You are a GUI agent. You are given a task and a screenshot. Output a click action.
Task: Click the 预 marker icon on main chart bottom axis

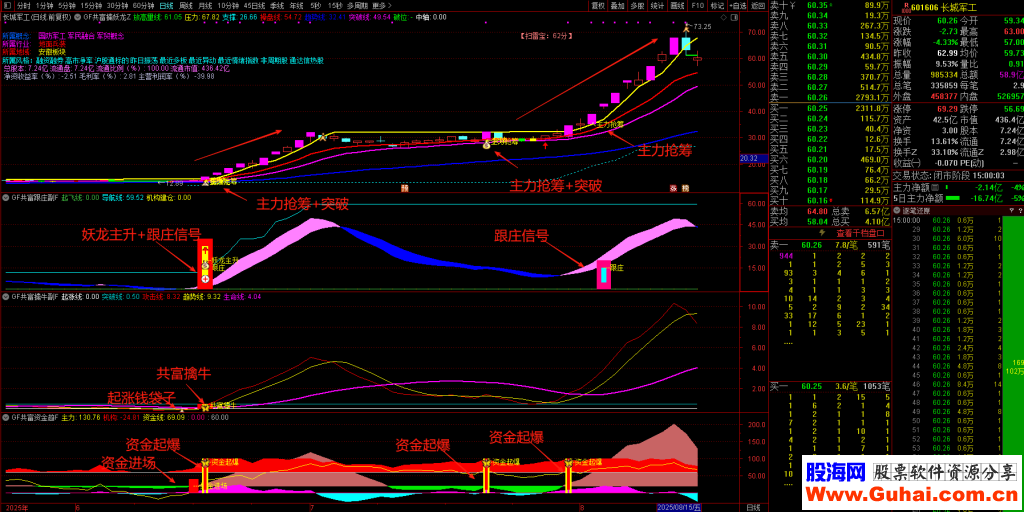404,188
